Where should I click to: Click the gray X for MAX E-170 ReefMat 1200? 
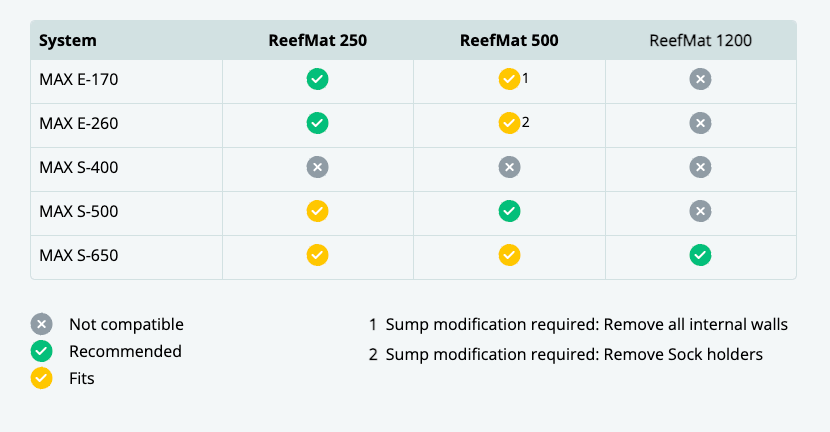[701, 79]
